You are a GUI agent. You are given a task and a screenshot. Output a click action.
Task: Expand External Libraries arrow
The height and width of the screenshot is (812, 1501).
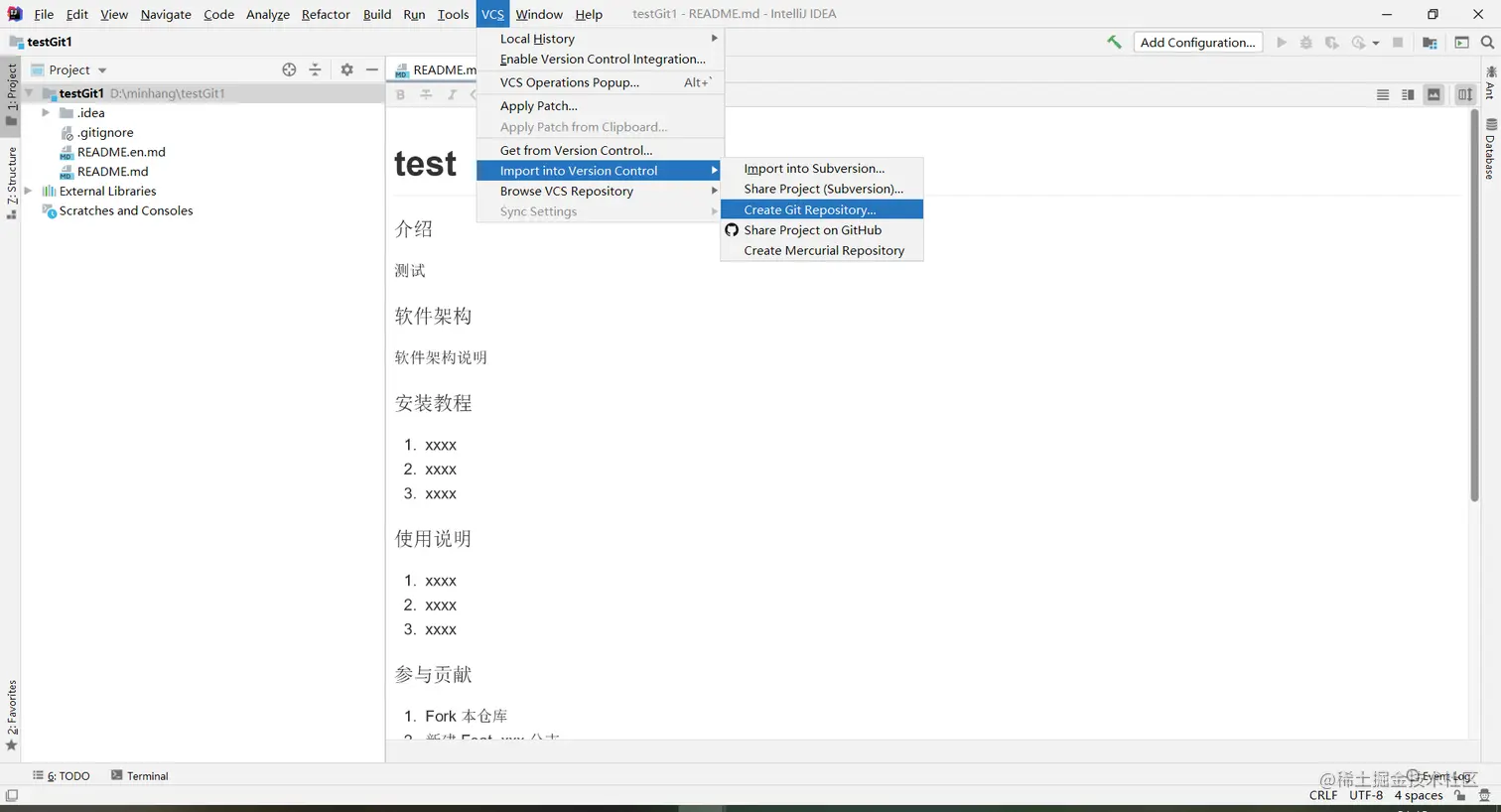[29, 191]
